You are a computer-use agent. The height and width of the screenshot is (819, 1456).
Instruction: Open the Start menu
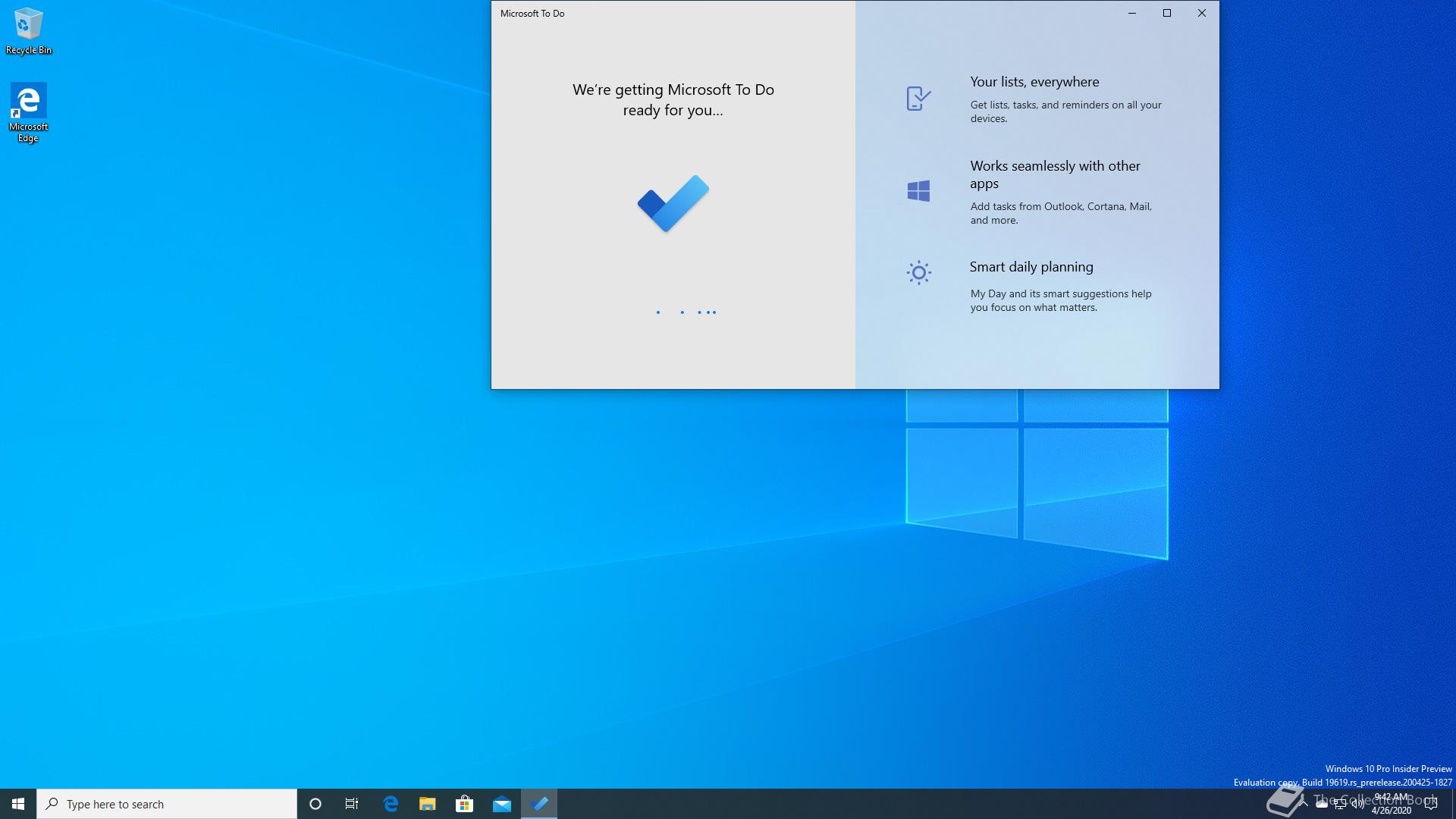click(x=18, y=804)
